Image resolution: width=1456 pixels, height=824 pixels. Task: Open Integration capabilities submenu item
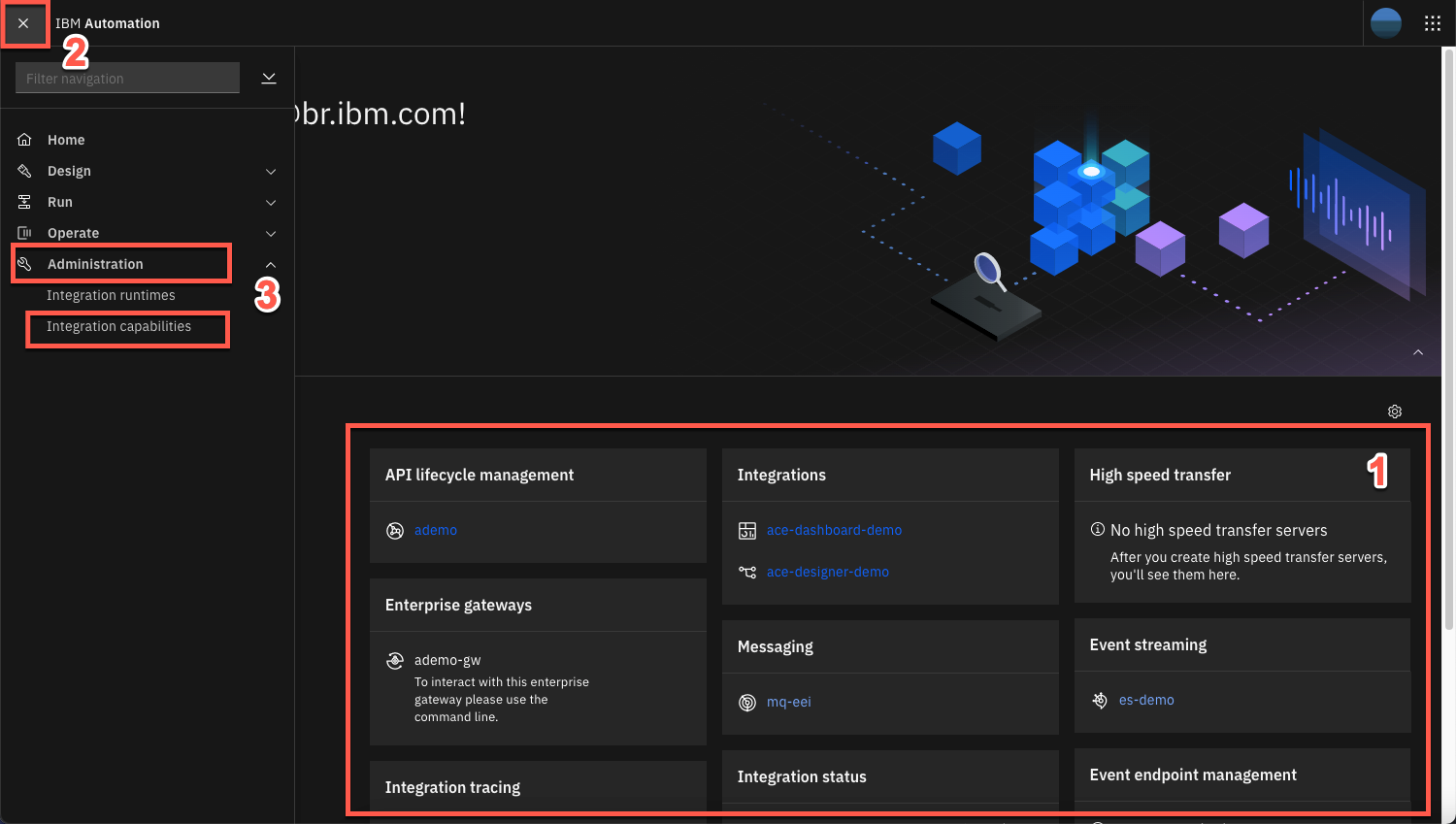pos(118,326)
